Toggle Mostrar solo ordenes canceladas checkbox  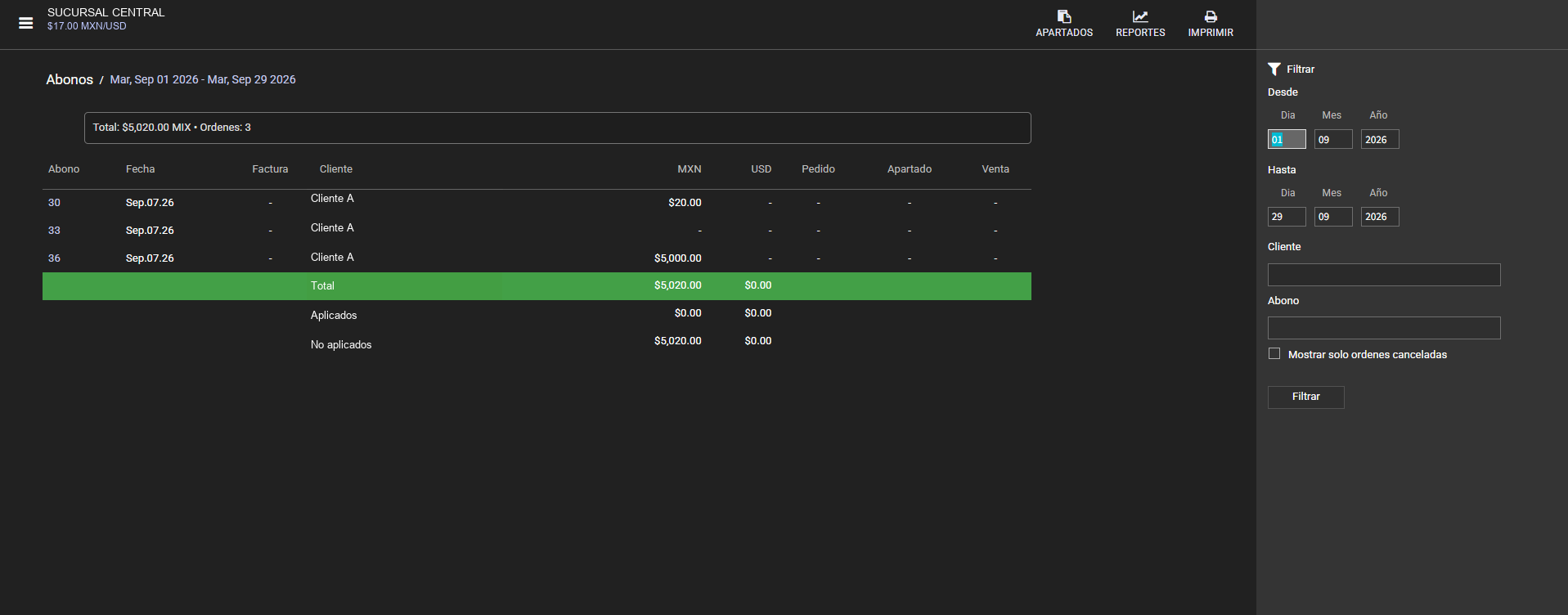click(1274, 354)
